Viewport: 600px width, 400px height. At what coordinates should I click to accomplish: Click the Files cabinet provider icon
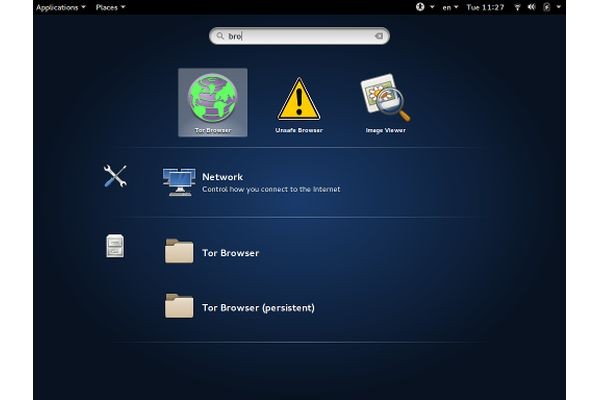[115, 246]
